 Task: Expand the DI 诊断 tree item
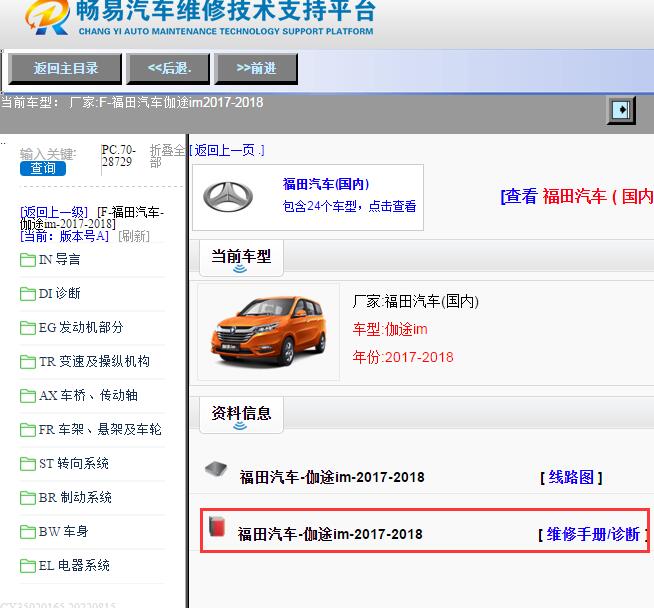59,293
